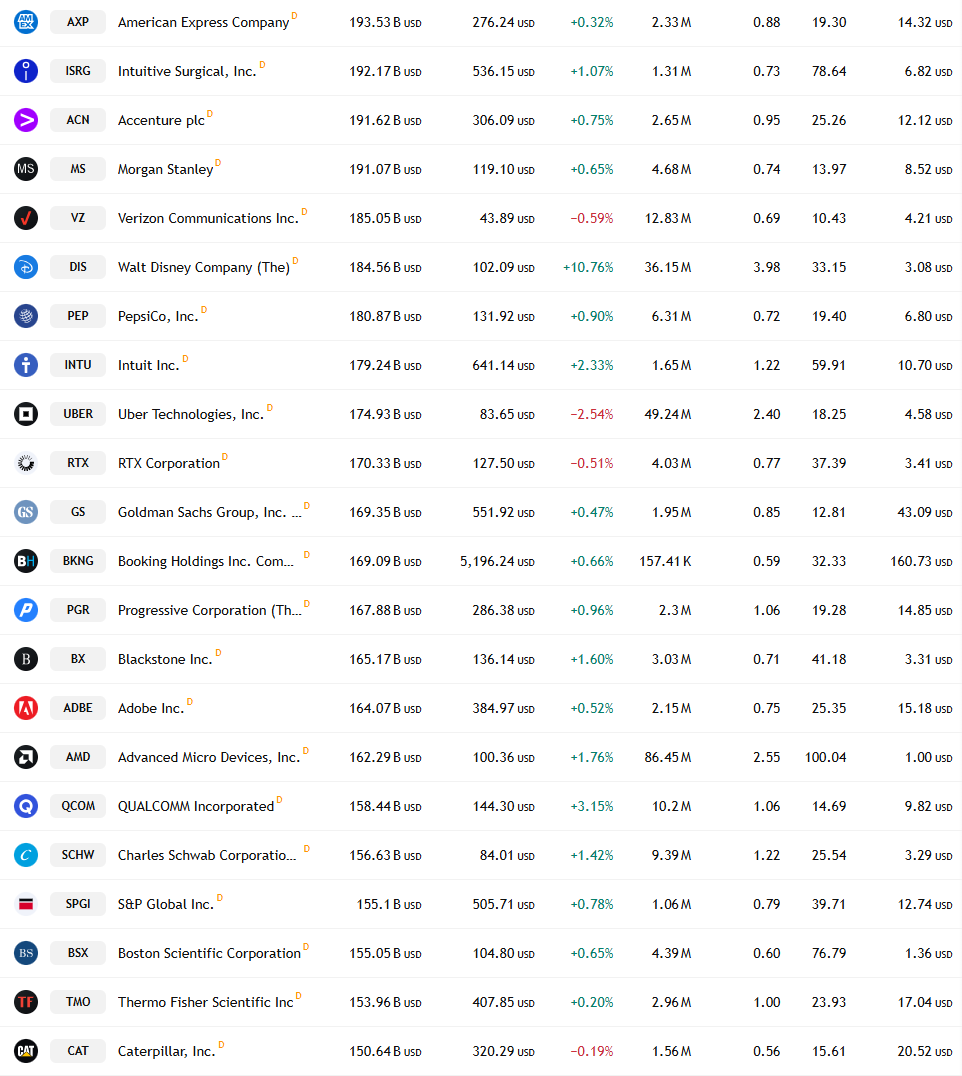The width and height of the screenshot is (962, 1076).
Task: Select the MS ticker badge
Action: pos(78,169)
